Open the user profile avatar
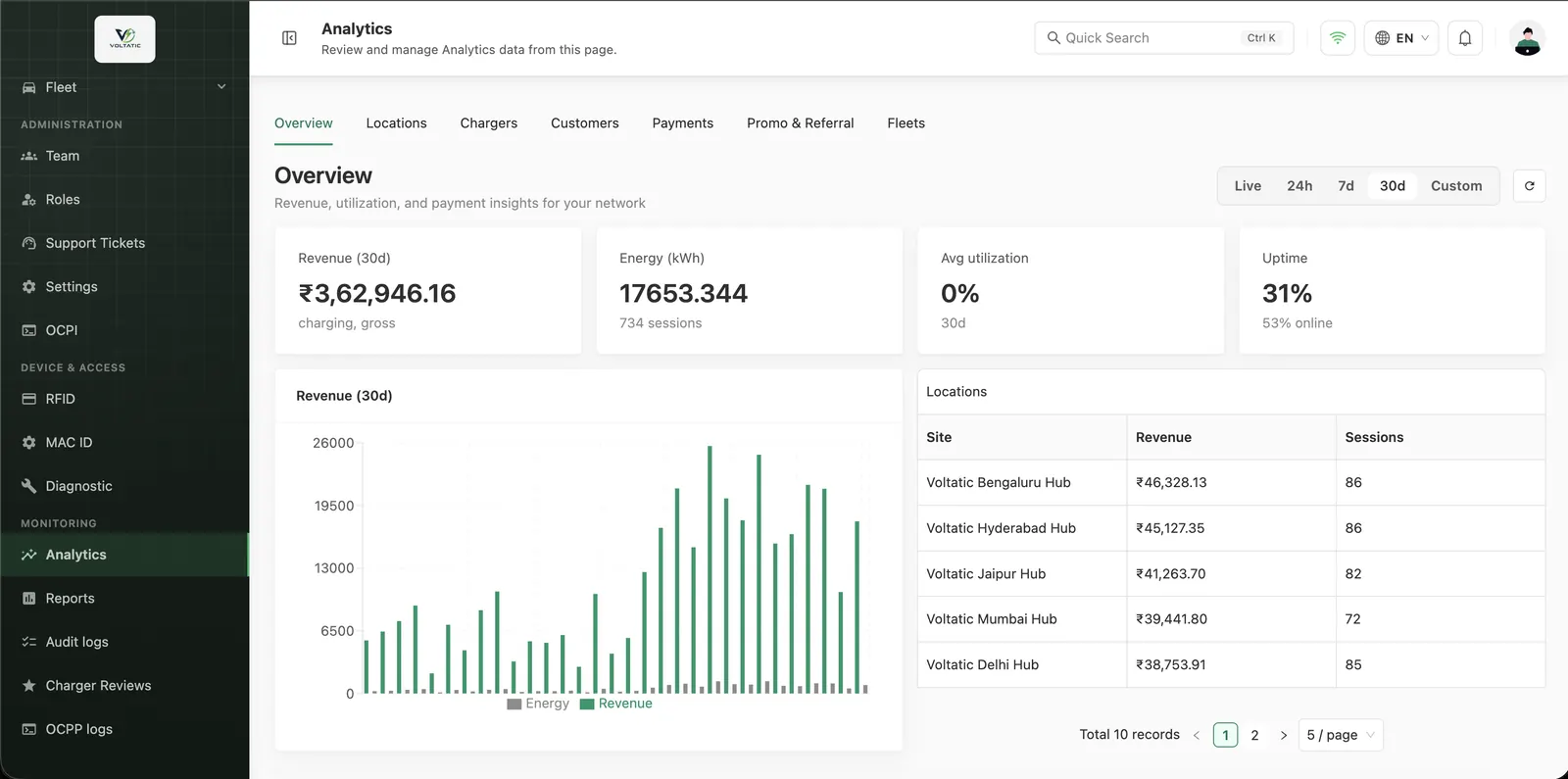This screenshot has width=1568, height=779. coord(1527,38)
